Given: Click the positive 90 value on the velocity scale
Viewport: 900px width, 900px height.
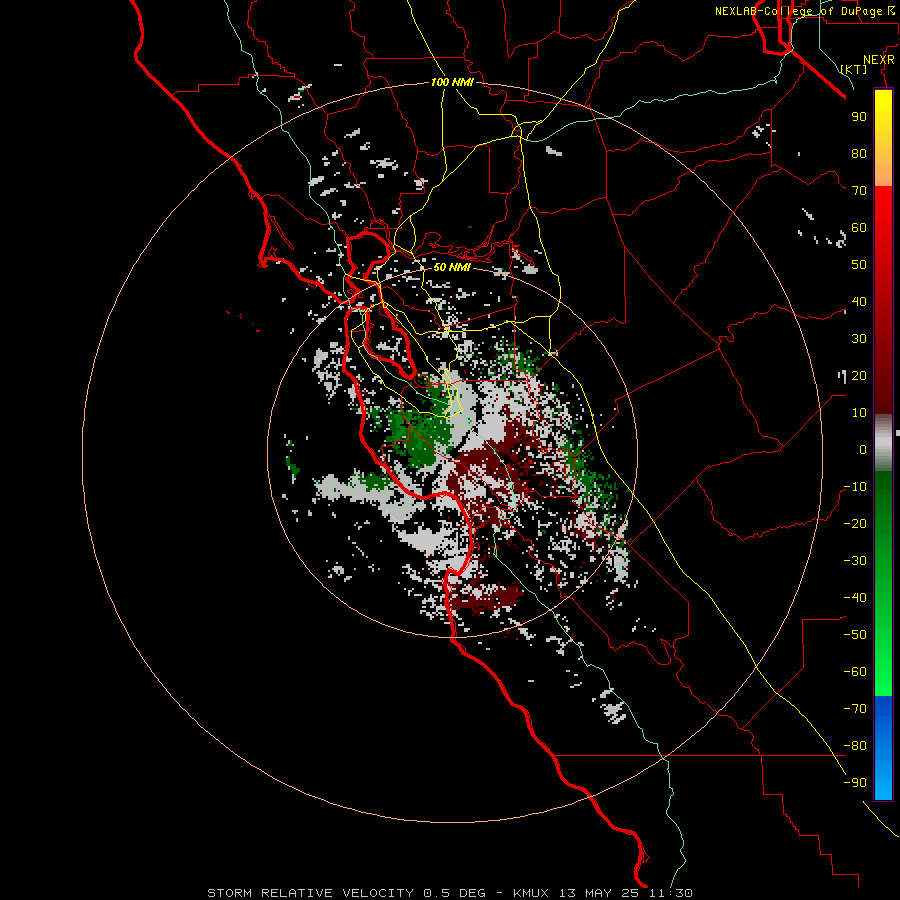Looking at the screenshot, I should [859, 117].
